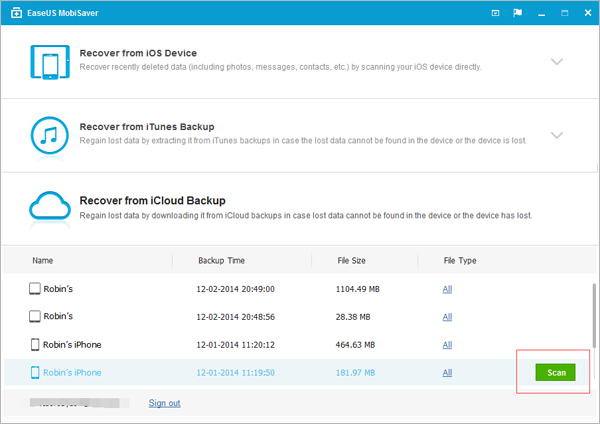Open All file types for the 28.38 MB backup
The image size is (600, 424).
point(448,316)
